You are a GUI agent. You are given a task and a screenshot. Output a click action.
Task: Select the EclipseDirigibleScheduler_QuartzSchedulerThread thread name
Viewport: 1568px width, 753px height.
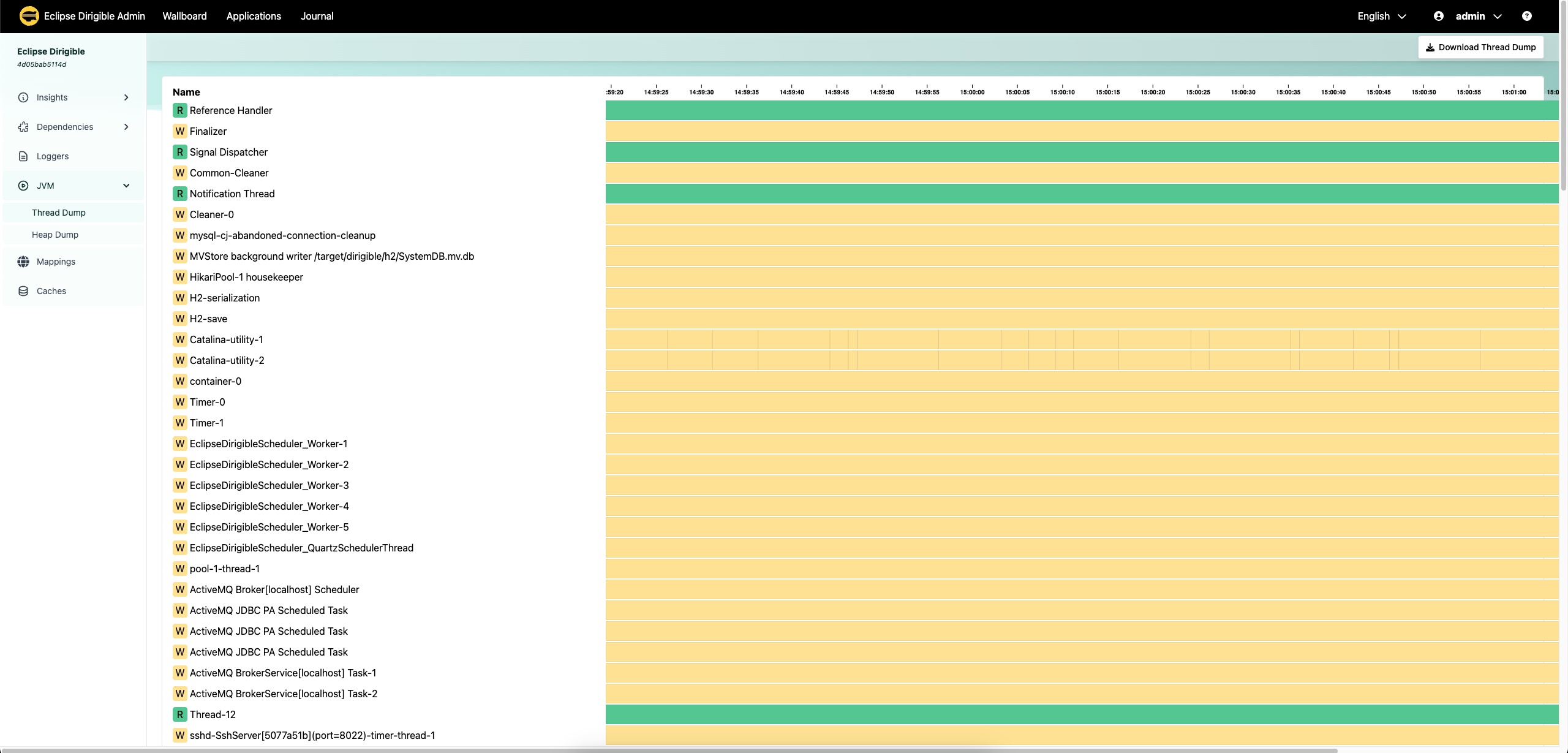tap(301, 548)
